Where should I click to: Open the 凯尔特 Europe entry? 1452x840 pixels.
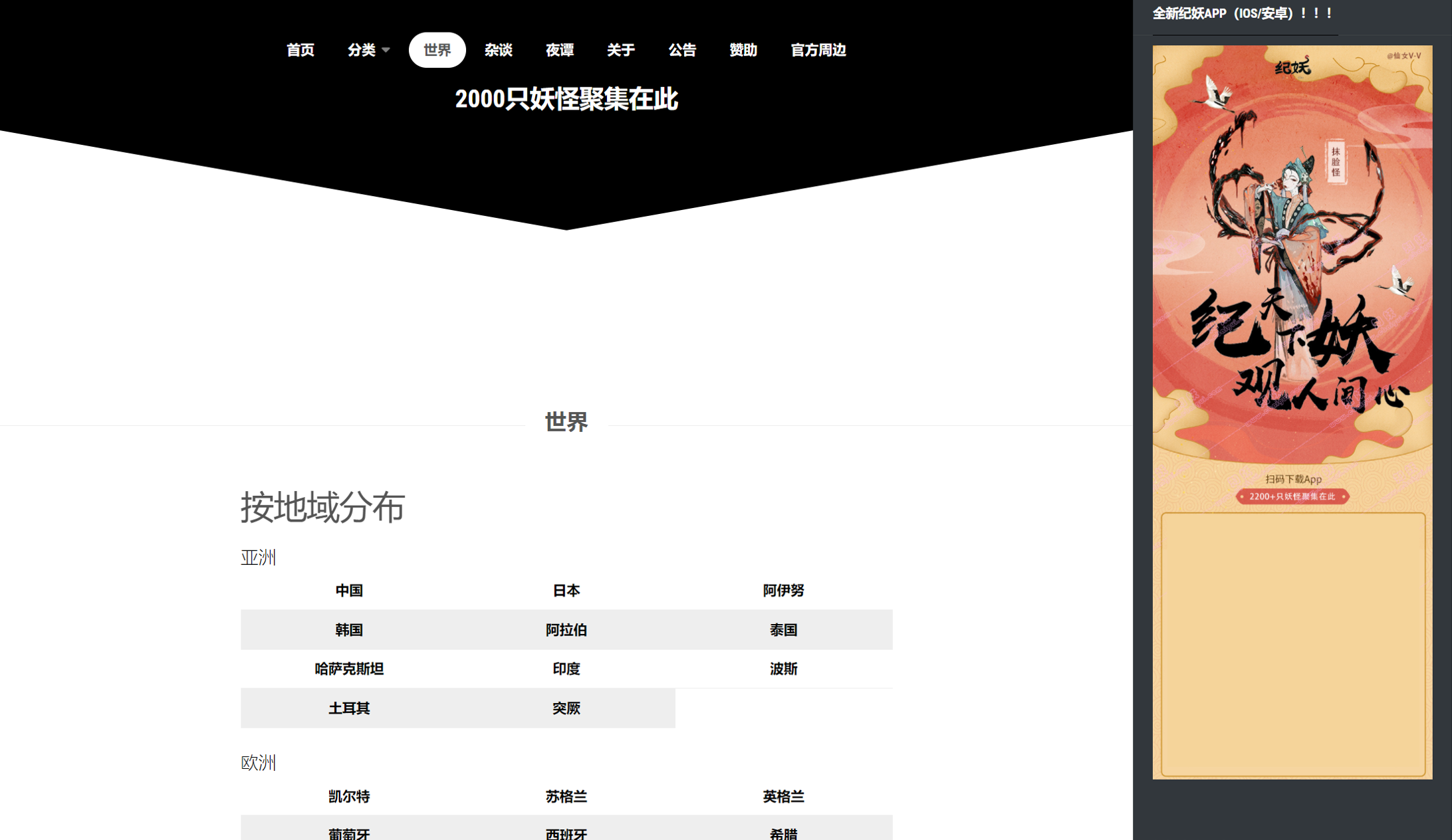[x=349, y=796]
